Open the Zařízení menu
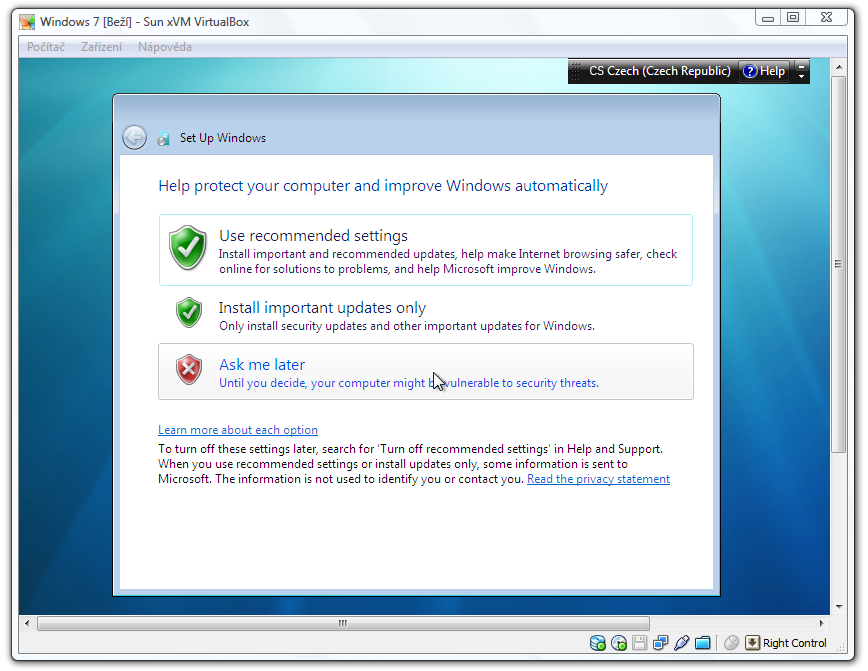 coord(101,47)
